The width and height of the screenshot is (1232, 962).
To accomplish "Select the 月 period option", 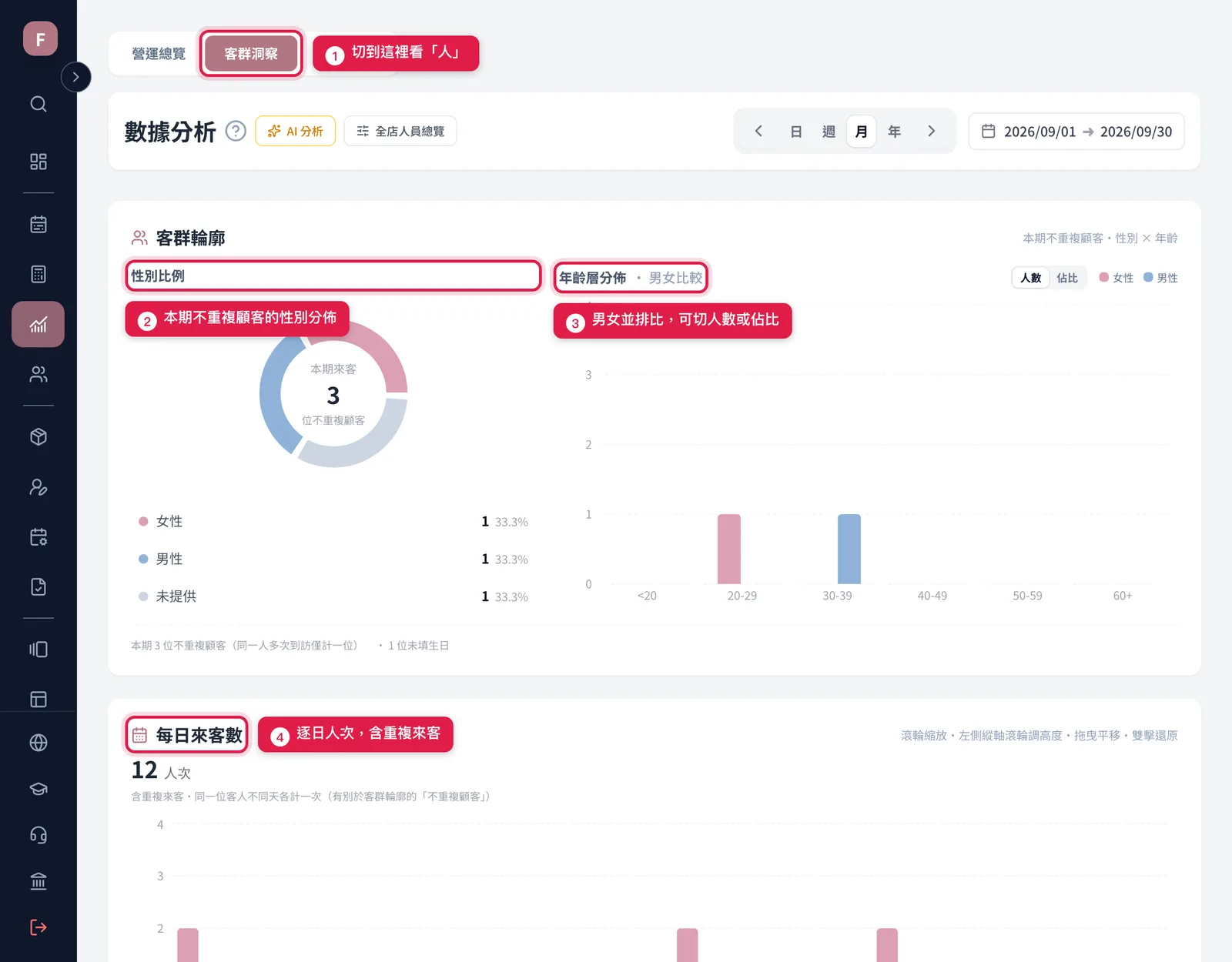I will [x=861, y=132].
